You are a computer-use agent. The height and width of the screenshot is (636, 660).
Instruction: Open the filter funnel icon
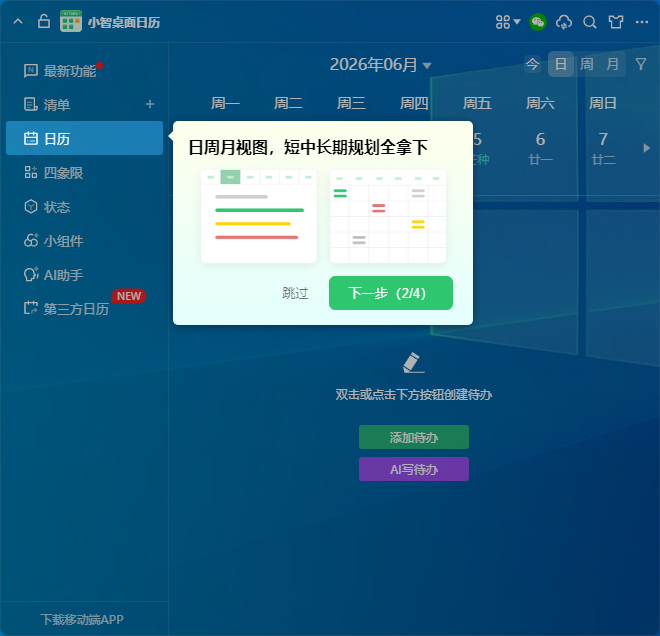tap(641, 64)
